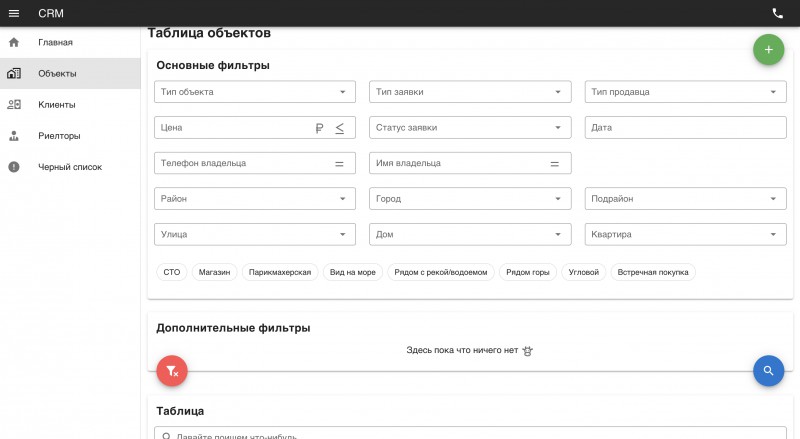Select the СТО filter chip
The image size is (800, 439).
pos(171,272)
